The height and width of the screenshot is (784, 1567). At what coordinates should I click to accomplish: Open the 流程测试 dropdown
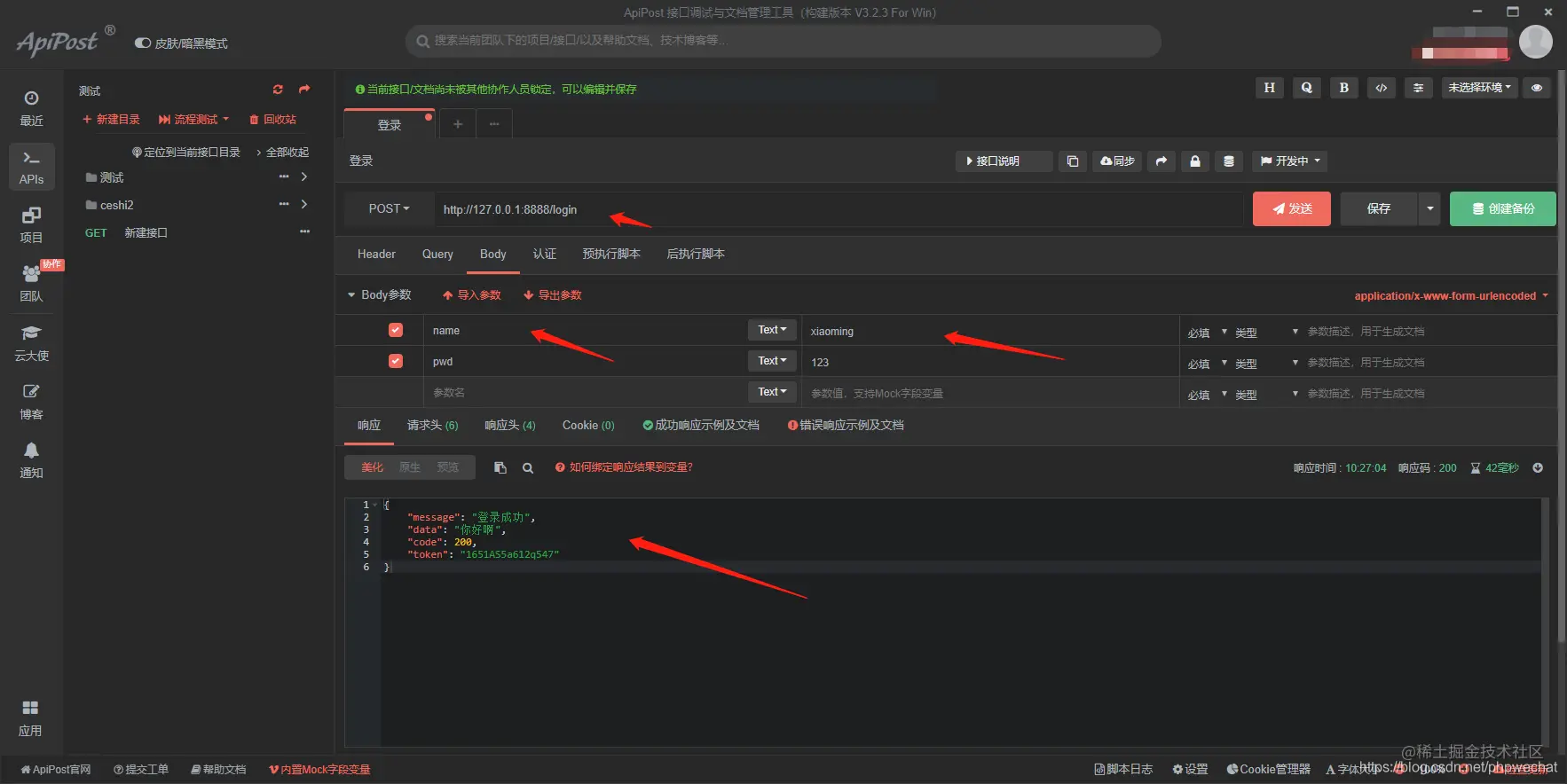tap(194, 120)
